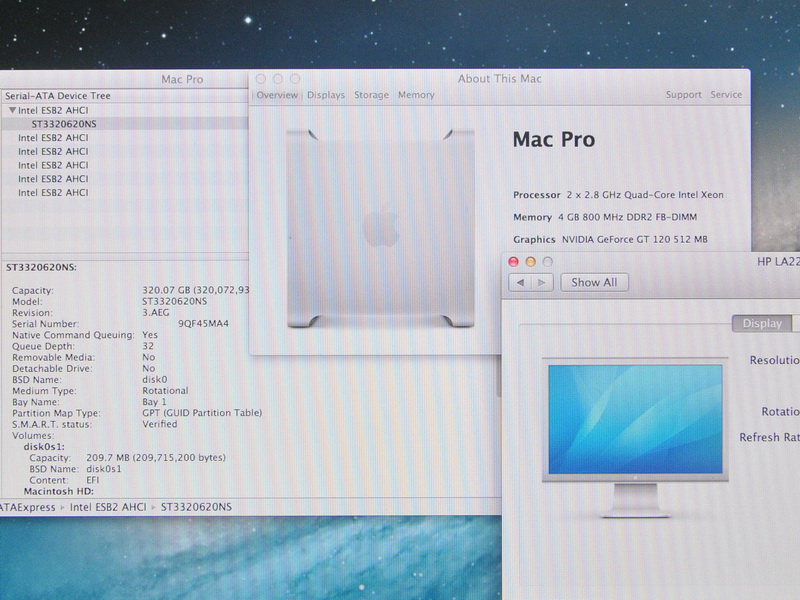The image size is (800, 600).
Task: Click the Native Command Queuing Yes value
Action: [150, 335]
